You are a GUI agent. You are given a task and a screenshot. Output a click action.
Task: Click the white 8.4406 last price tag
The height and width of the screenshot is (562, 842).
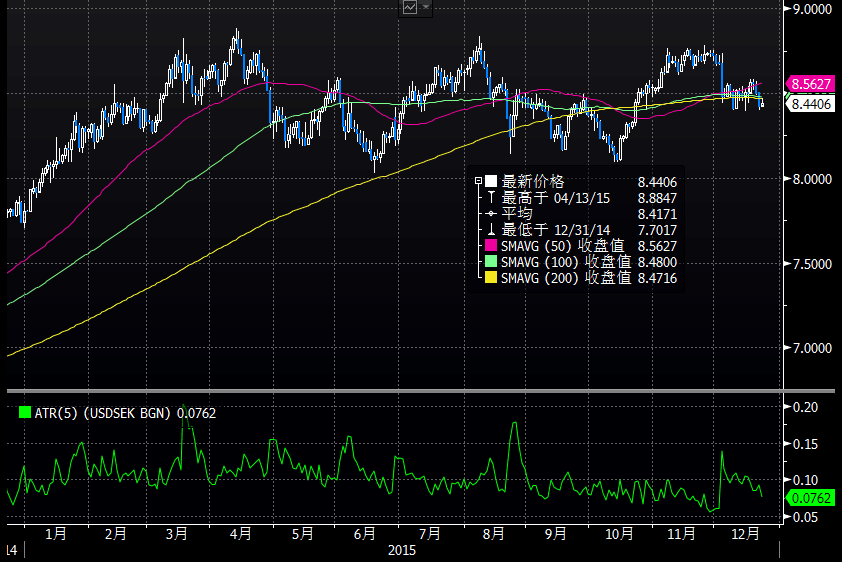click(809, 102)
